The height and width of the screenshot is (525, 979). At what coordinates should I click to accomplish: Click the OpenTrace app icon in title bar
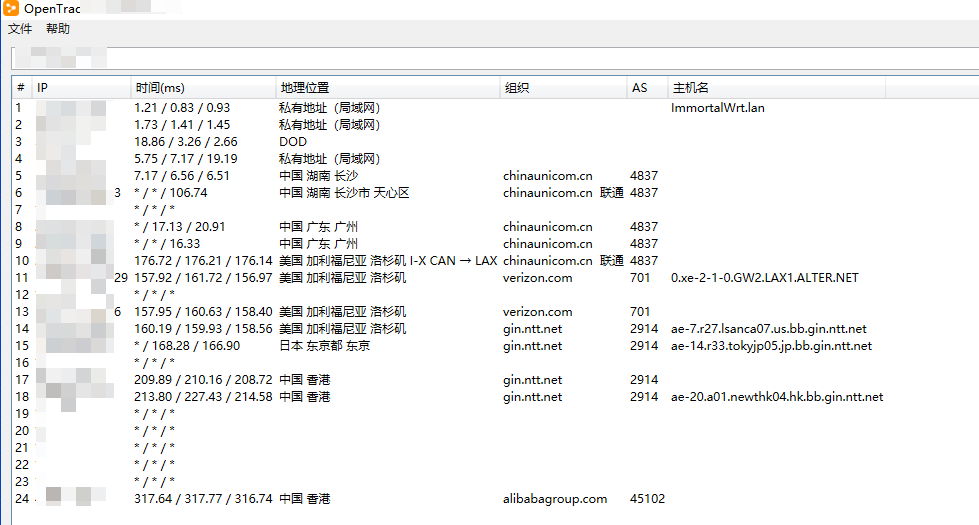(11, 9)
